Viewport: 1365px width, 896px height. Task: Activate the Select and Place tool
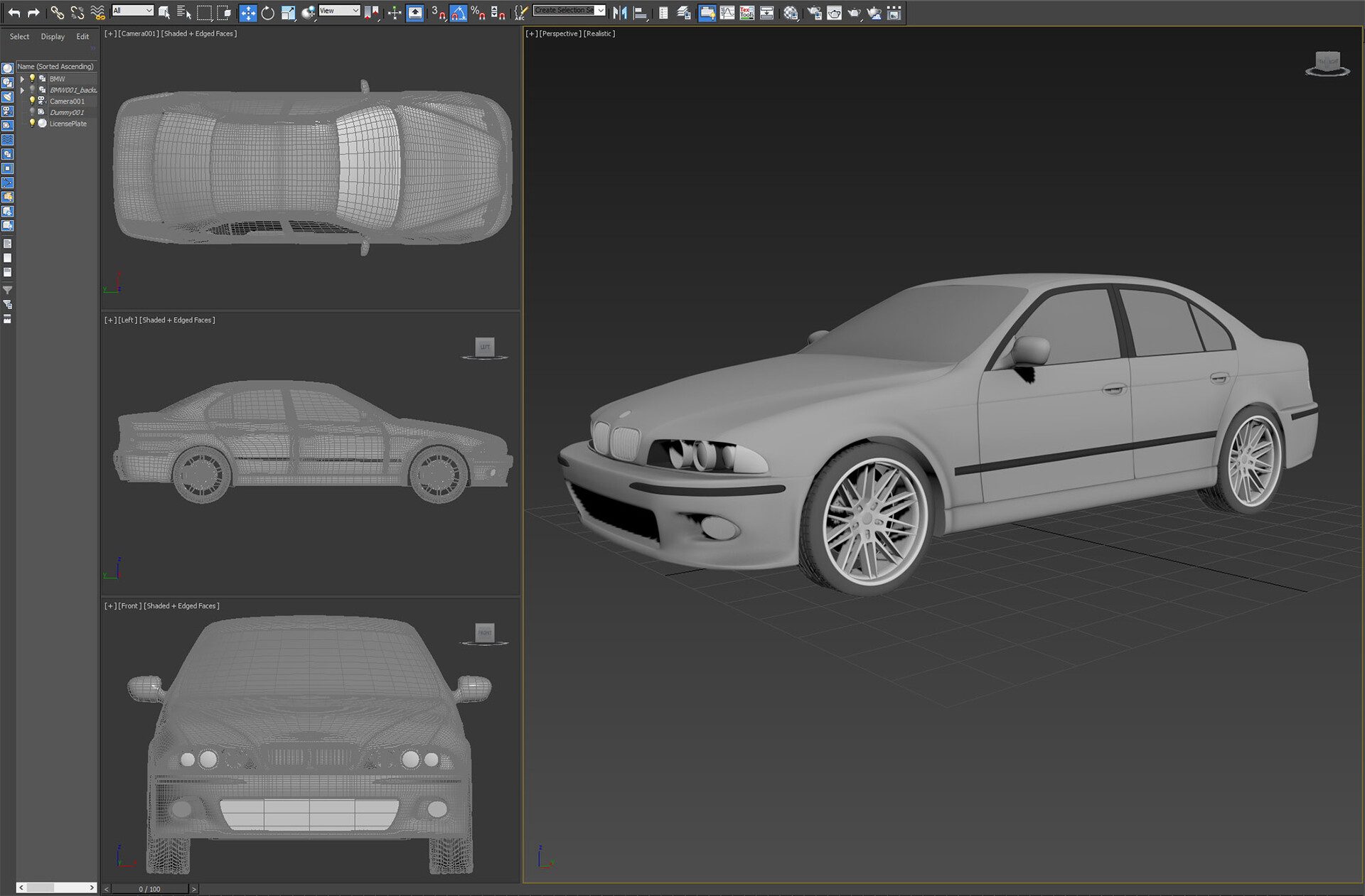coord(308,13)
